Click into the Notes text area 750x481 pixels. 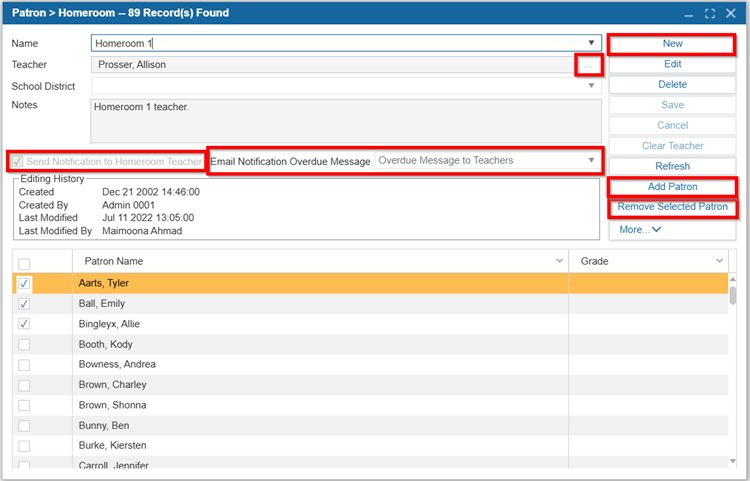point(346,120)
